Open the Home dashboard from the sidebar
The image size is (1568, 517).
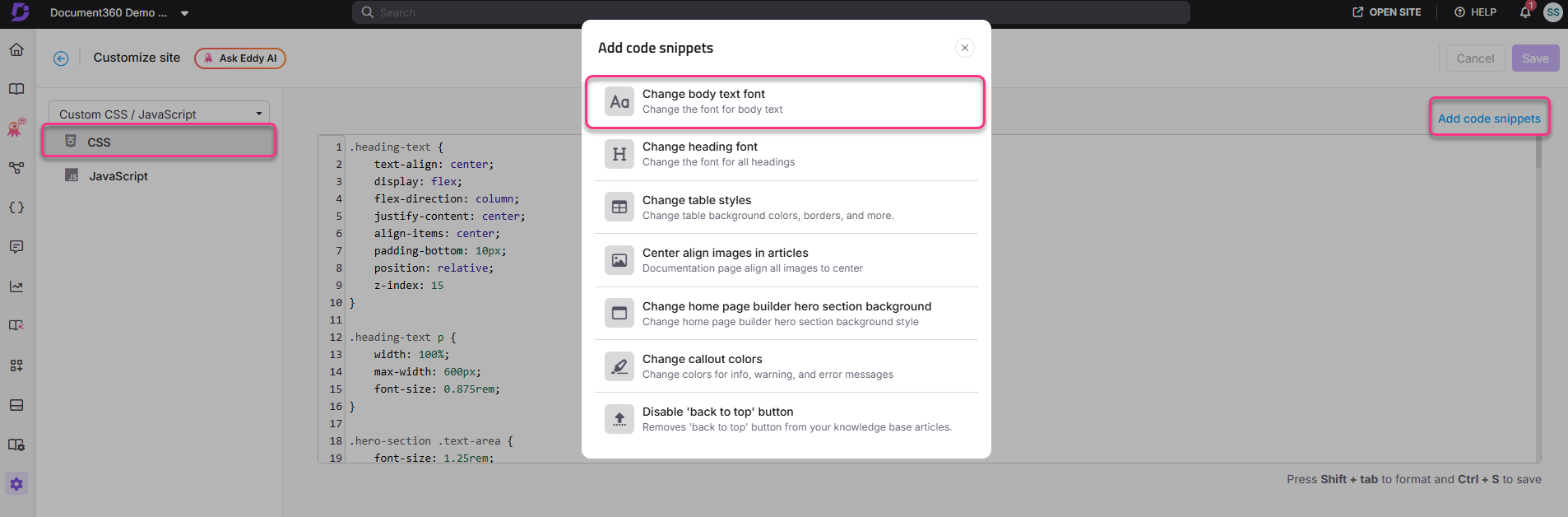coord(16,49)
